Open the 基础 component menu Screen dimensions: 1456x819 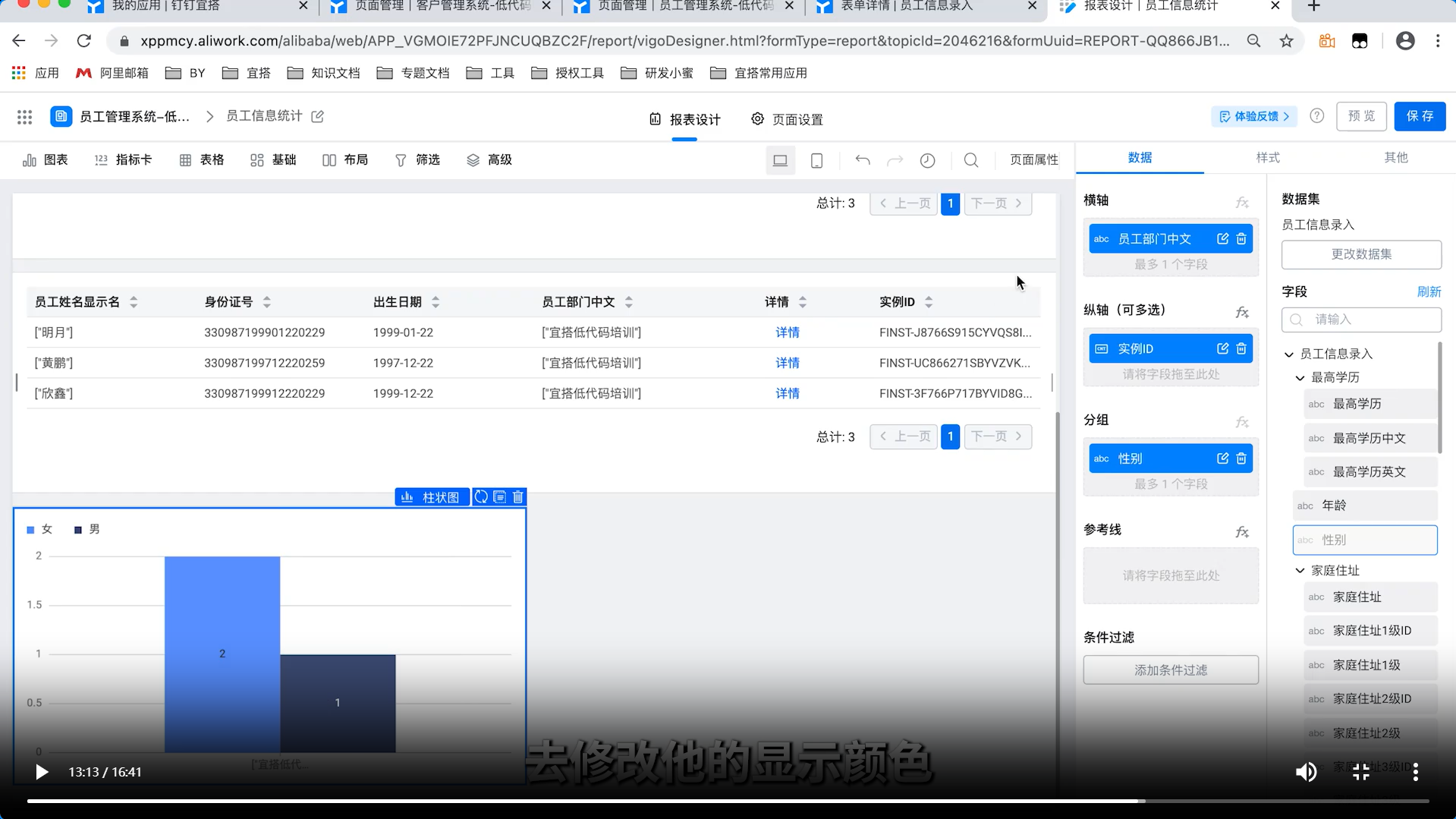273,160
